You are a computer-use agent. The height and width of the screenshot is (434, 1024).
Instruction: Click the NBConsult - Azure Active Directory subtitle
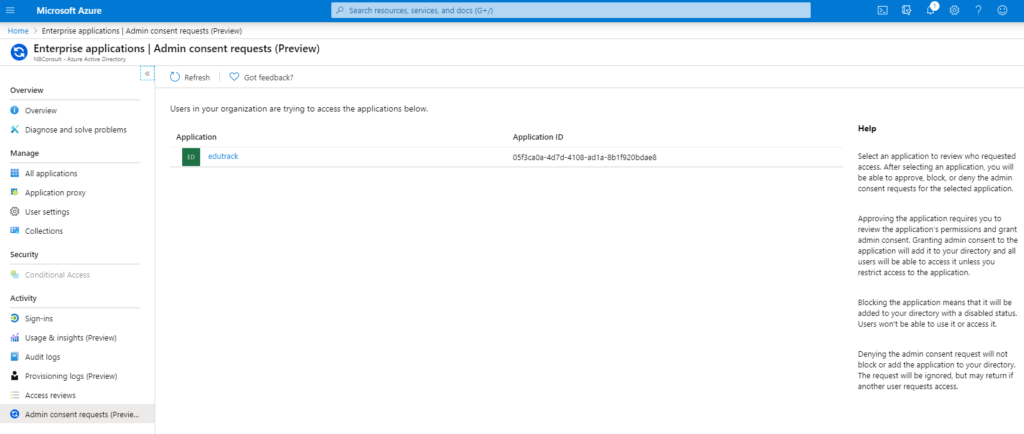click(x=79, y=59)
